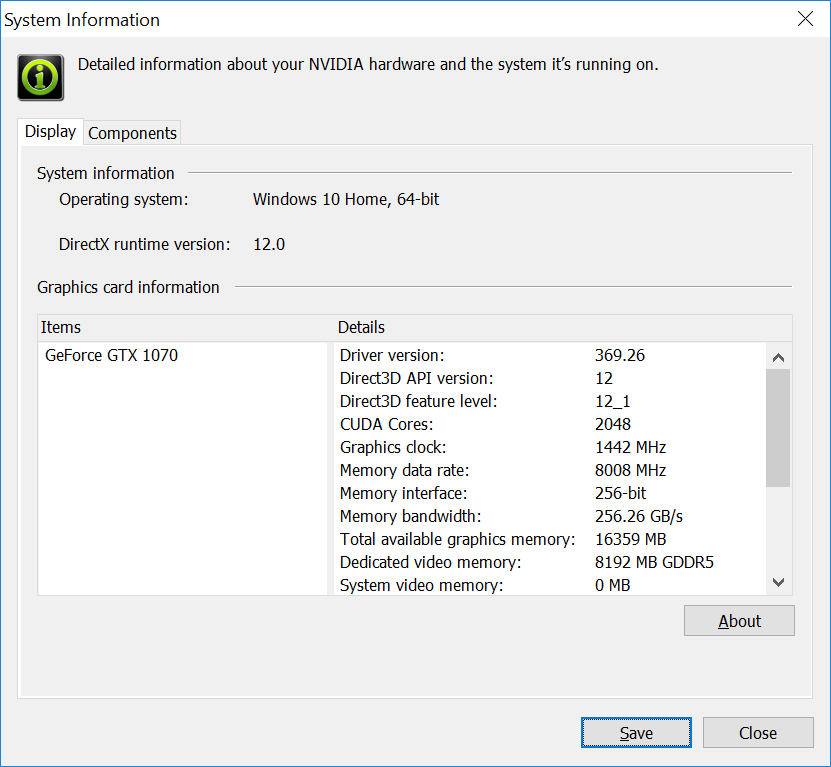This screenshot has width=831, height=767.
Task: Close the System Information dialog
Action: pos(758,733)
